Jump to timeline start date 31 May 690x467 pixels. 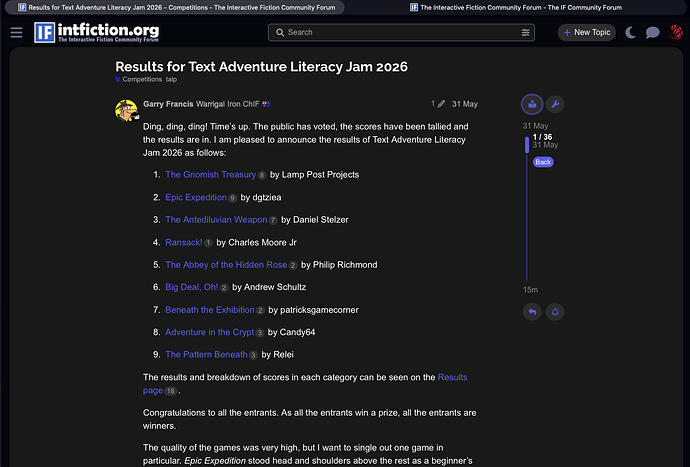[x=535, y=126]
